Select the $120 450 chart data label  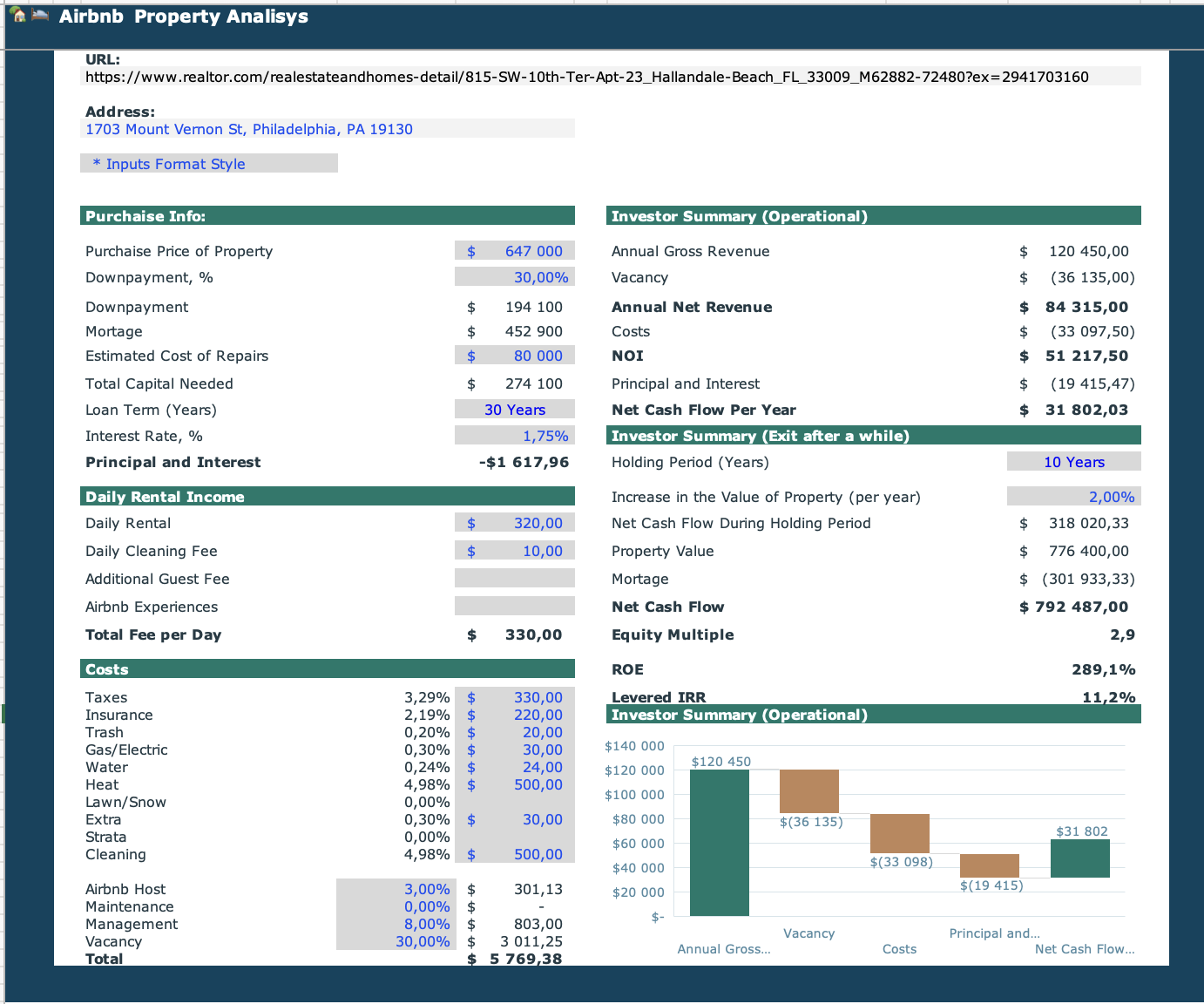pyautogui.click(x=720, y=762)
